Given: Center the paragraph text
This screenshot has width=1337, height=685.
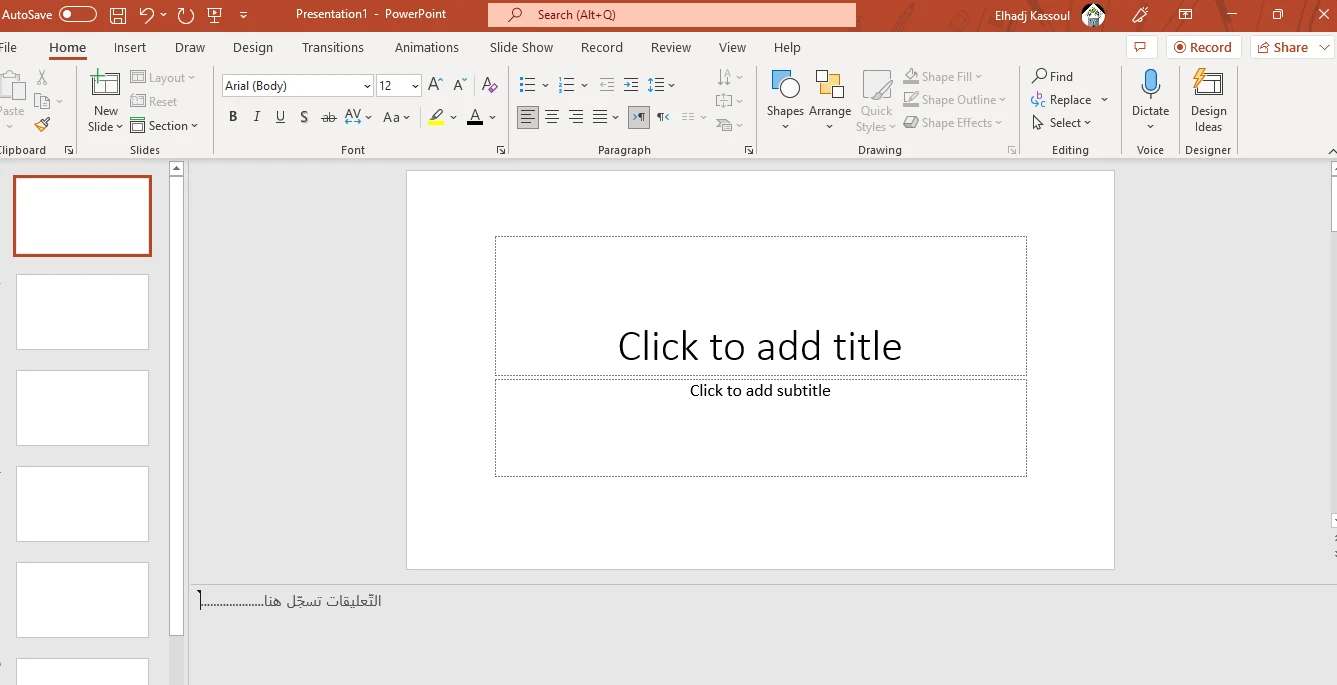Looking at the screenshot, I should click(552, 117).
